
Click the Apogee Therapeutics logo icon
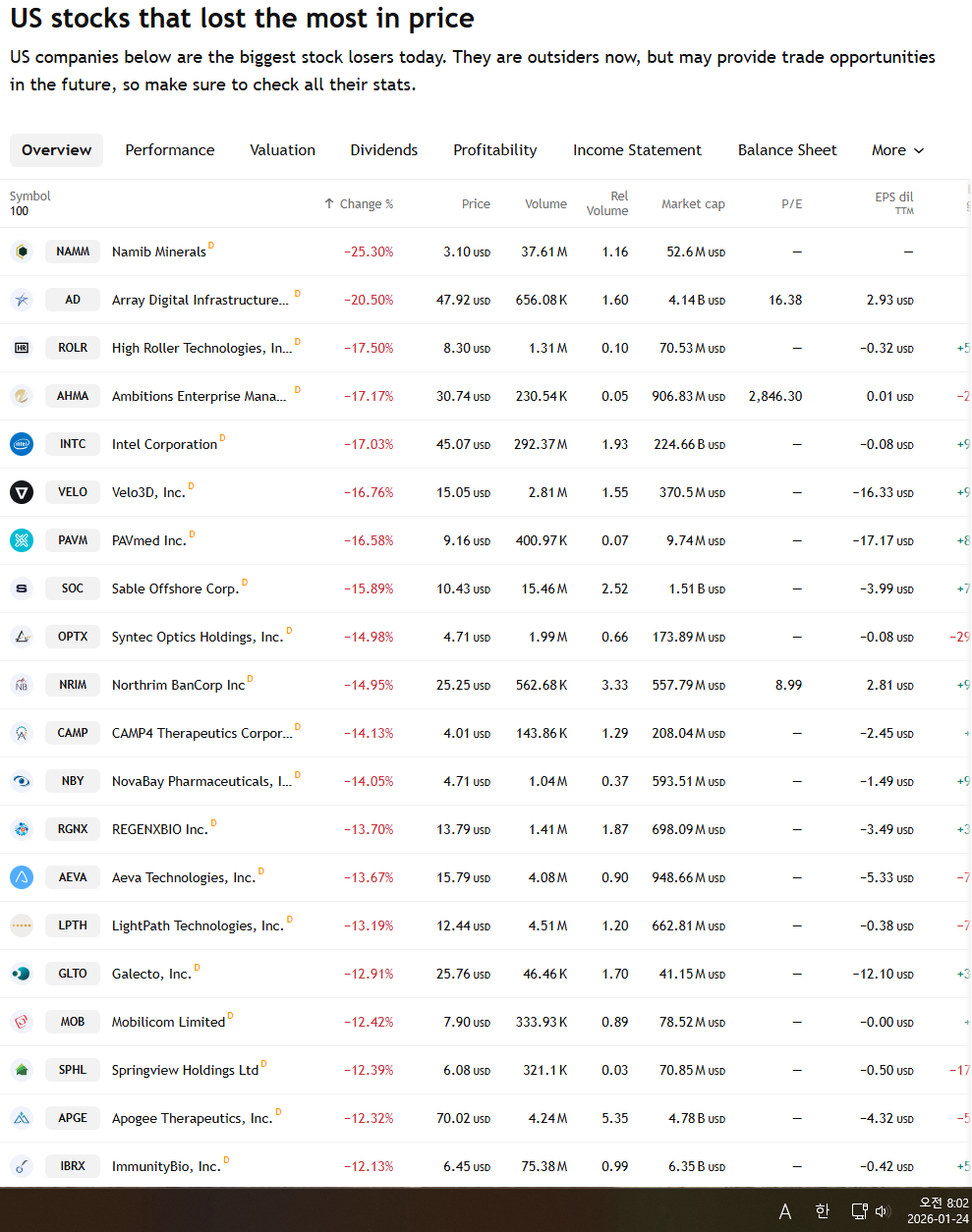tap(22, 1118)
